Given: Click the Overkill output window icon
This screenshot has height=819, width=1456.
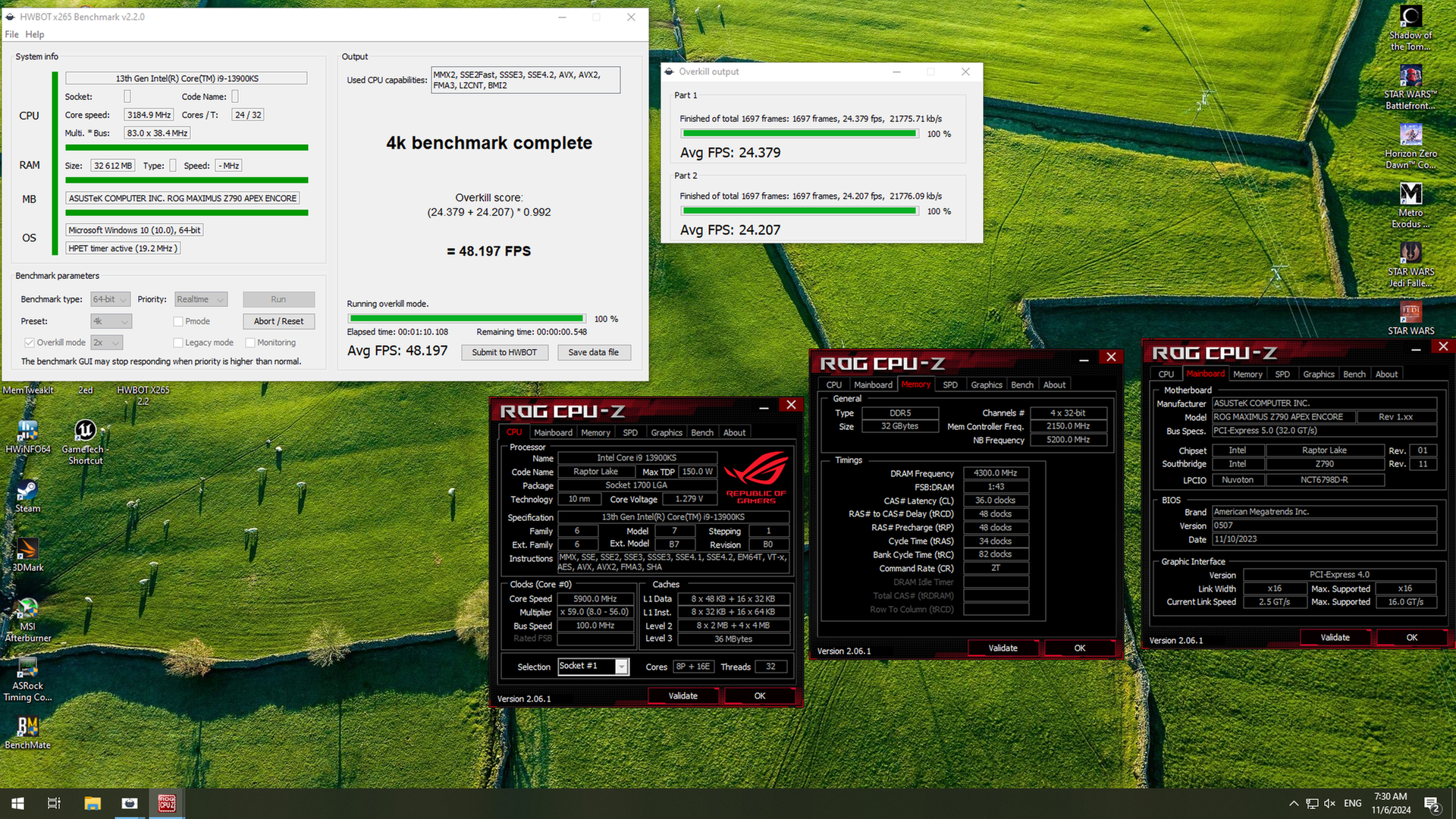Looking at the screenshot, I should (x=670, y=71).
